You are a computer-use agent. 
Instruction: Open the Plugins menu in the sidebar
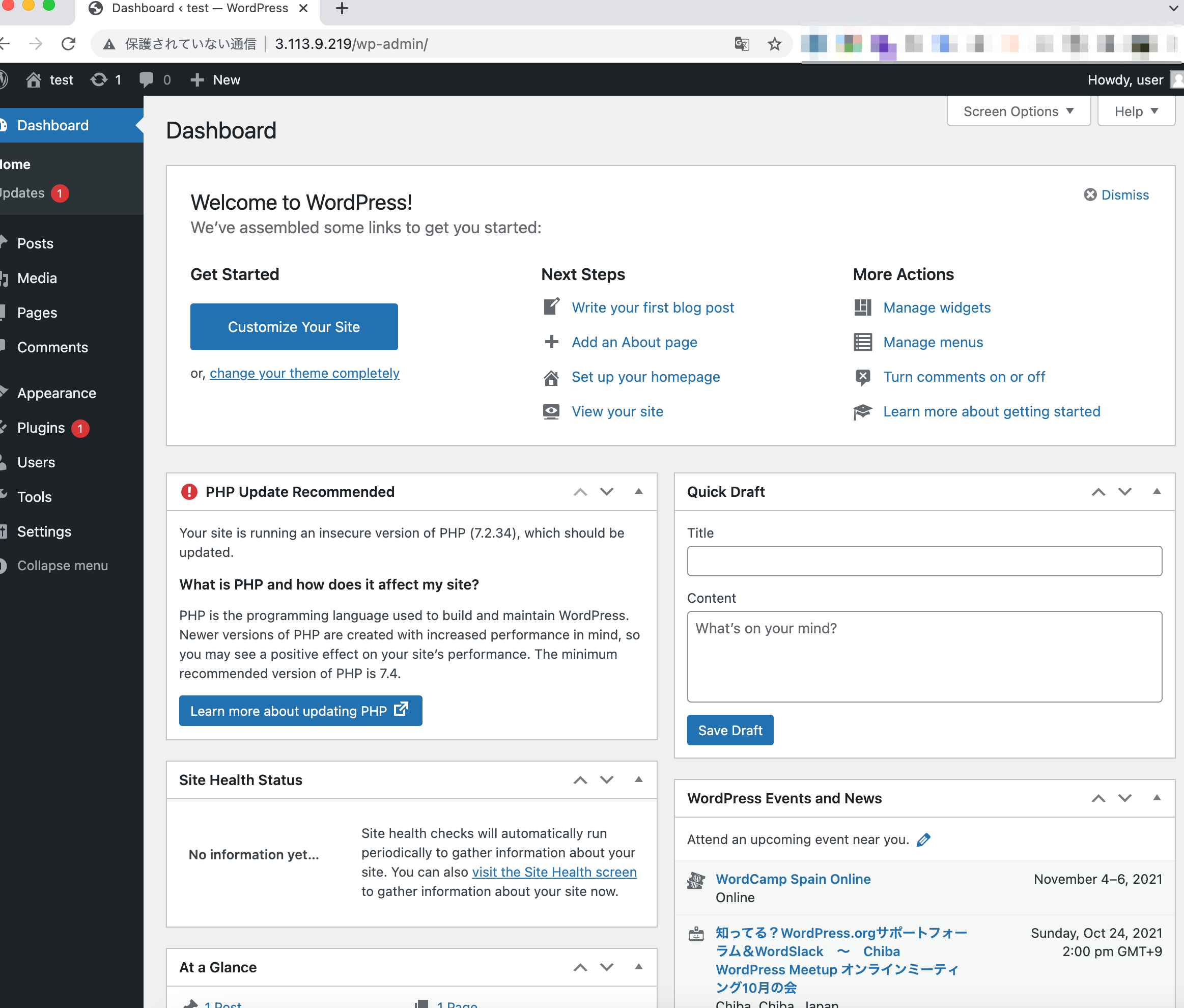click(x=41, y=428)
